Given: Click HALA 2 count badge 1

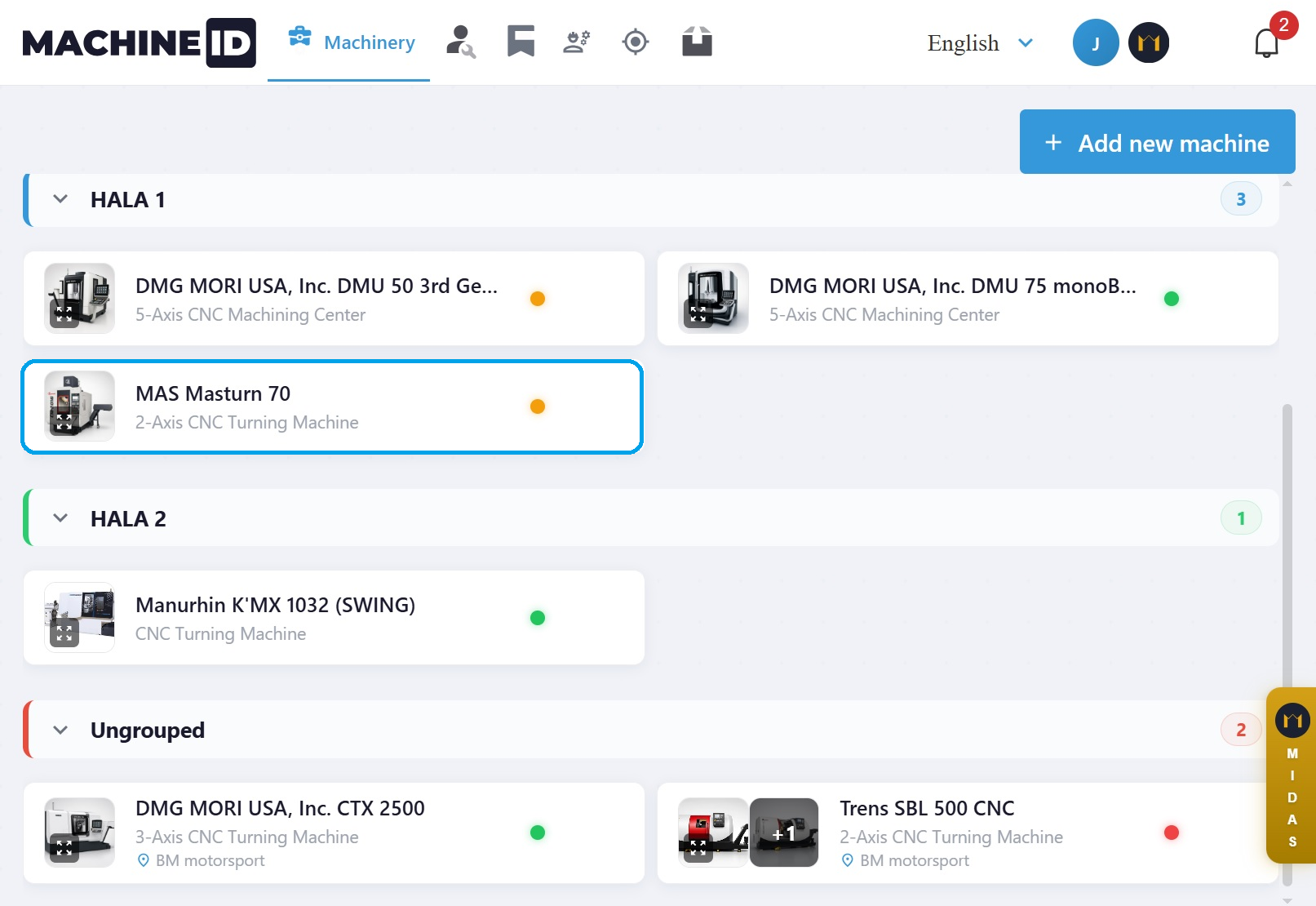Looking at the screenshot, I should 1241,518.
